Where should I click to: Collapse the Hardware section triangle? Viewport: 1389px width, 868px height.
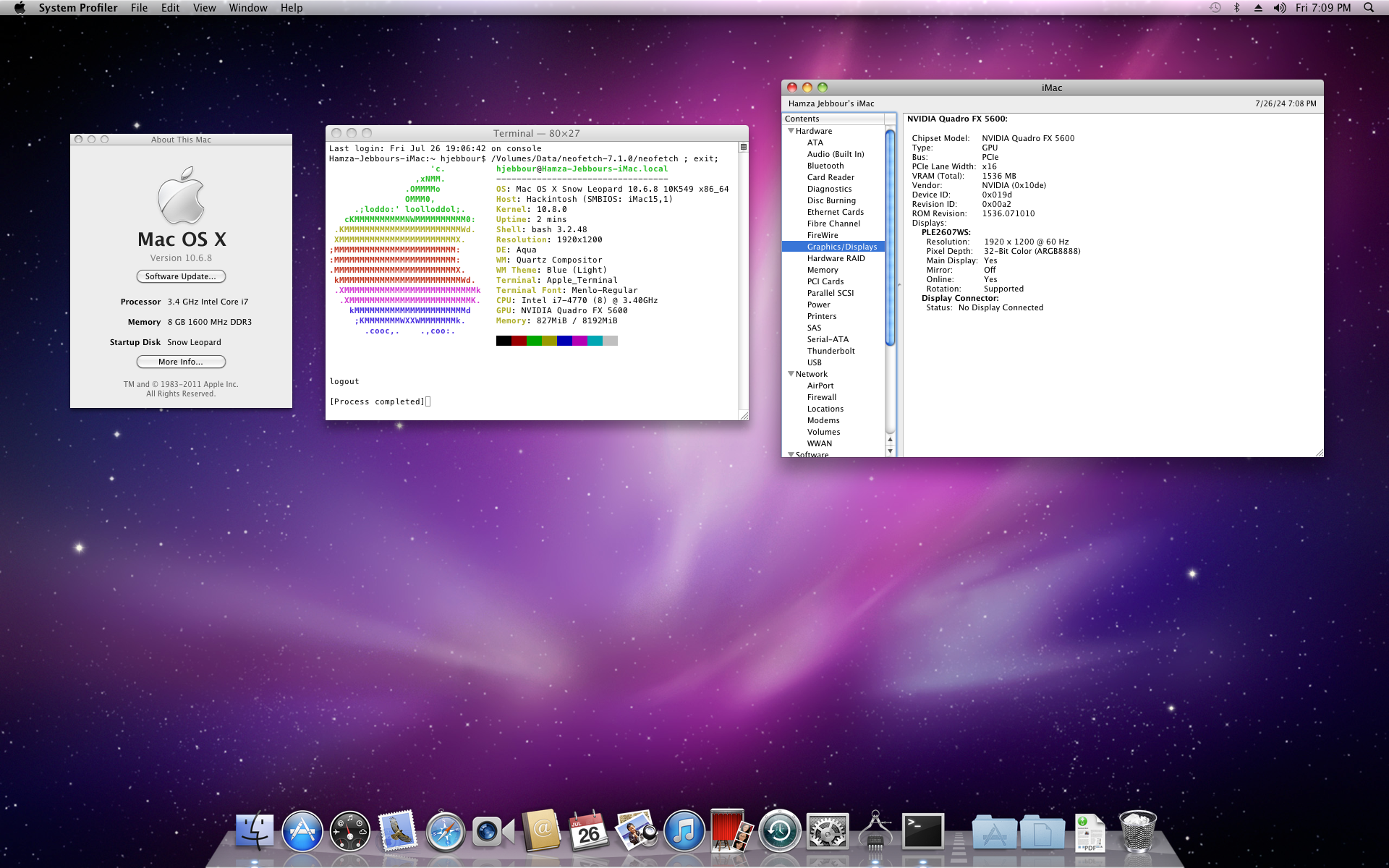791,131
